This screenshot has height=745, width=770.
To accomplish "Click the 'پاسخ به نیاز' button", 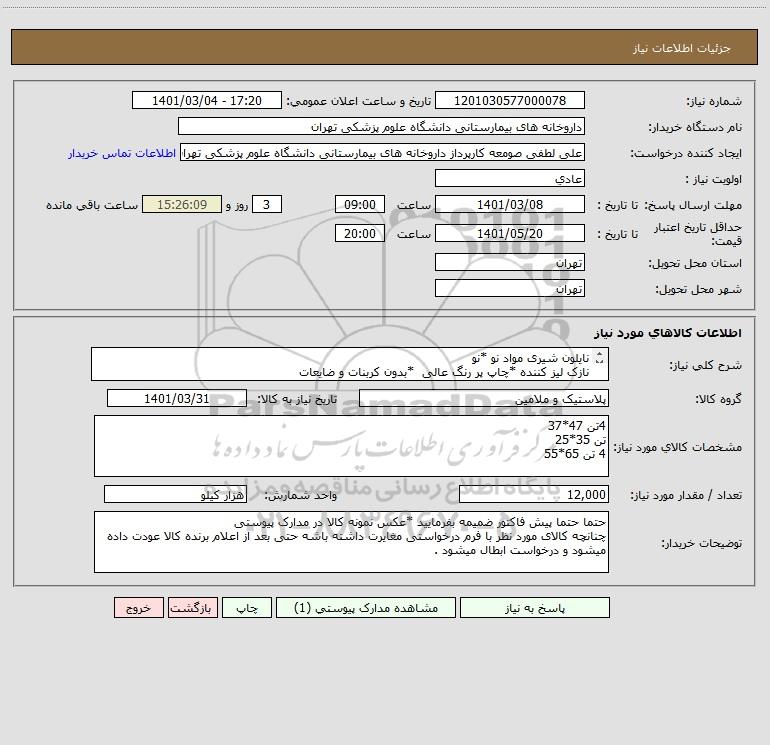I will pyautogui.click(x=535, y=607).
